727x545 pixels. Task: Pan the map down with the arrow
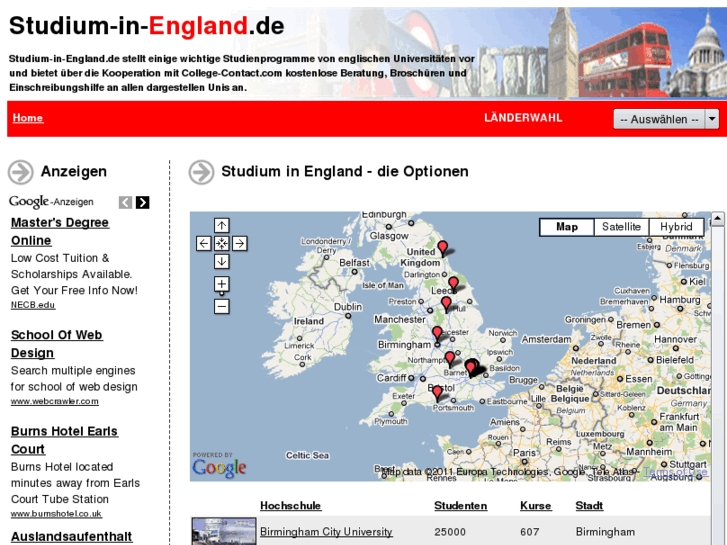[222, 262]
